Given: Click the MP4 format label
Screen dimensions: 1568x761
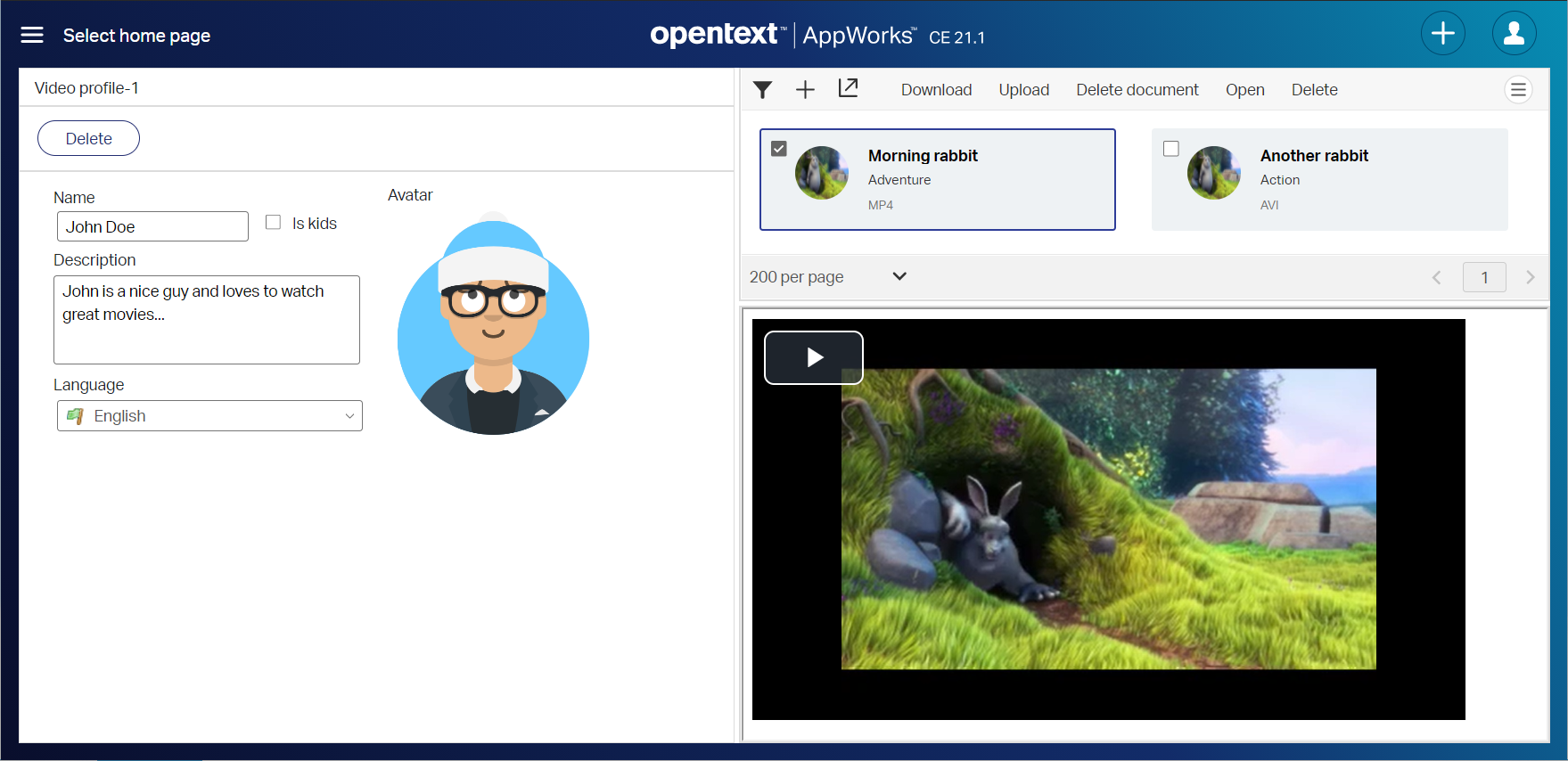Looking at the screenshot, I should coord(881,205).
